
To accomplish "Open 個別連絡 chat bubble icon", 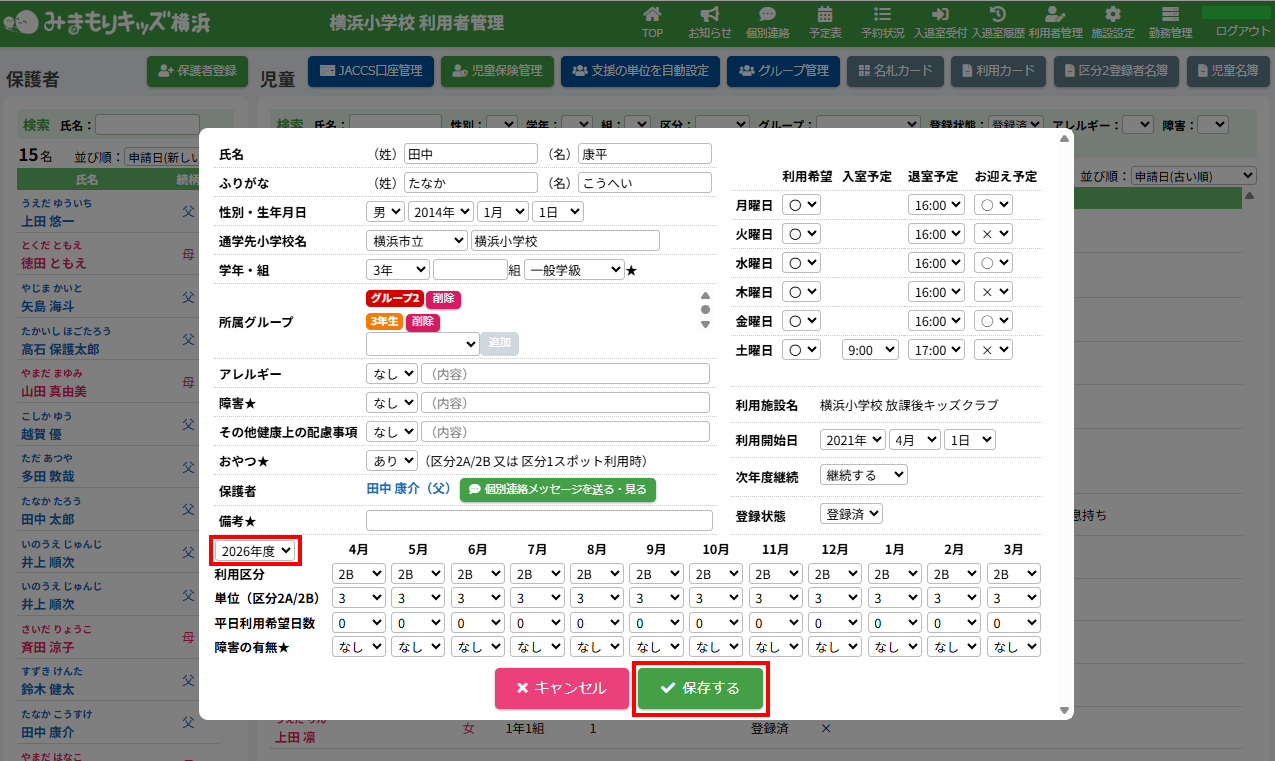I will [767, 15].
